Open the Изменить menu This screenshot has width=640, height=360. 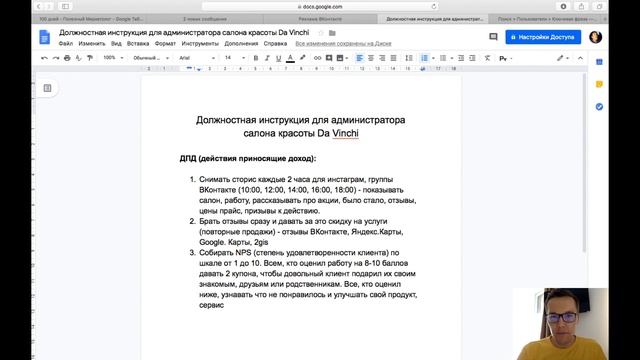coord(92,43)
